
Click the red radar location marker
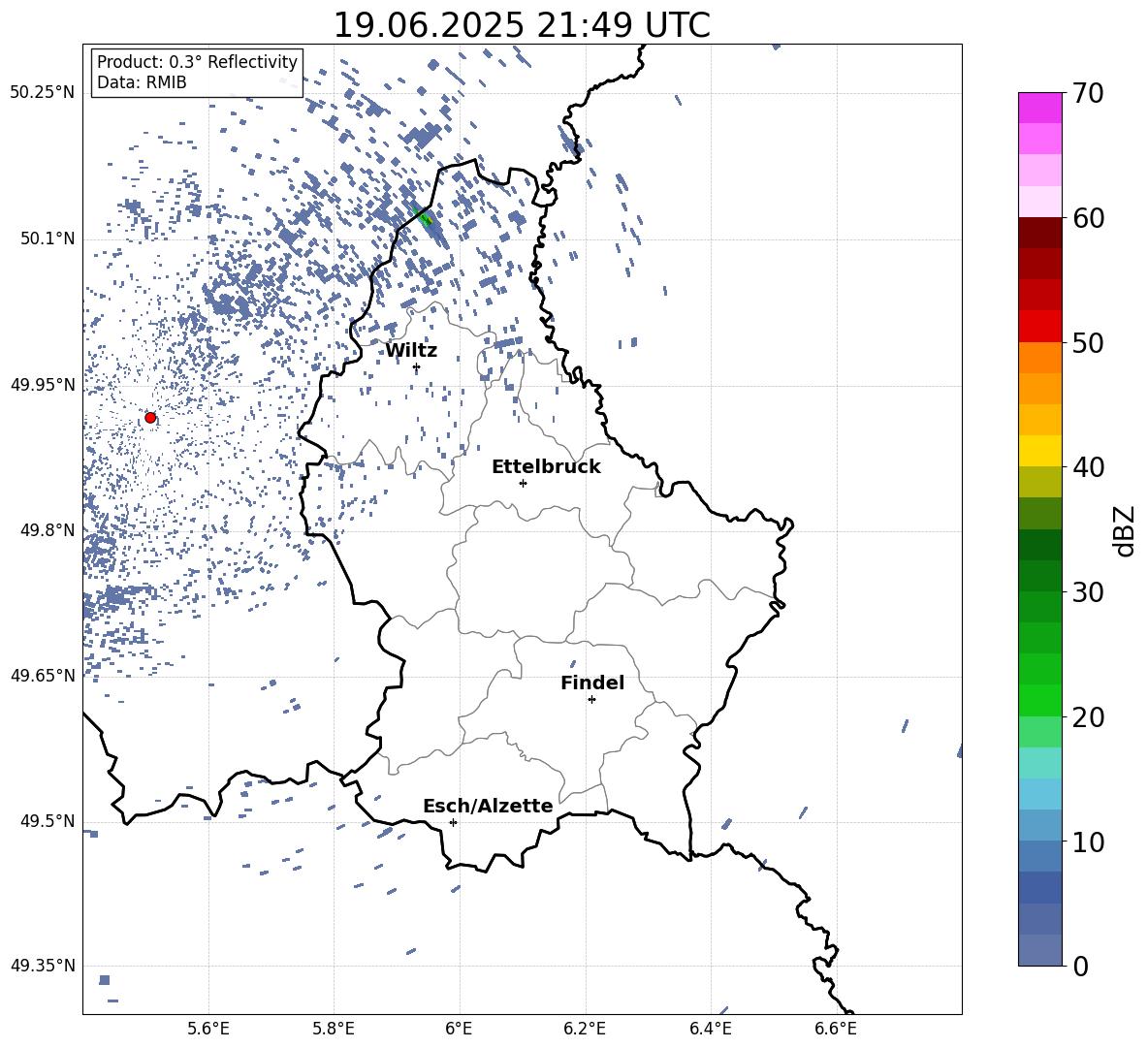150,418
